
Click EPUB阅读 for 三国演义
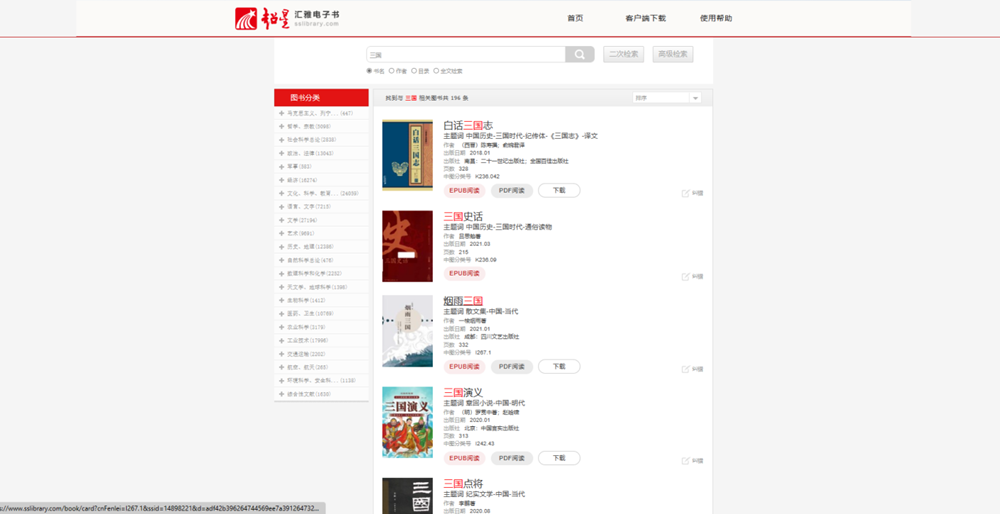click(x=464, y=458)
